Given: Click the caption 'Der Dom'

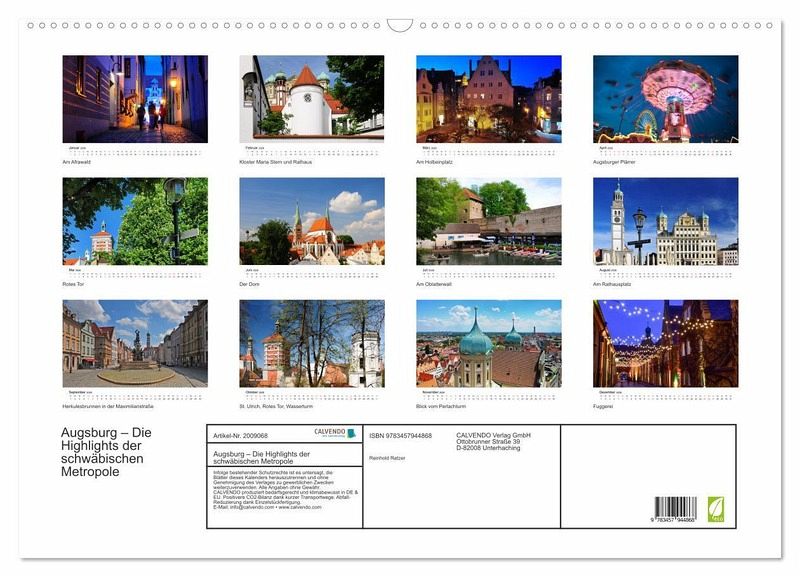Looking at the screenshot, I should pos(249,284).
